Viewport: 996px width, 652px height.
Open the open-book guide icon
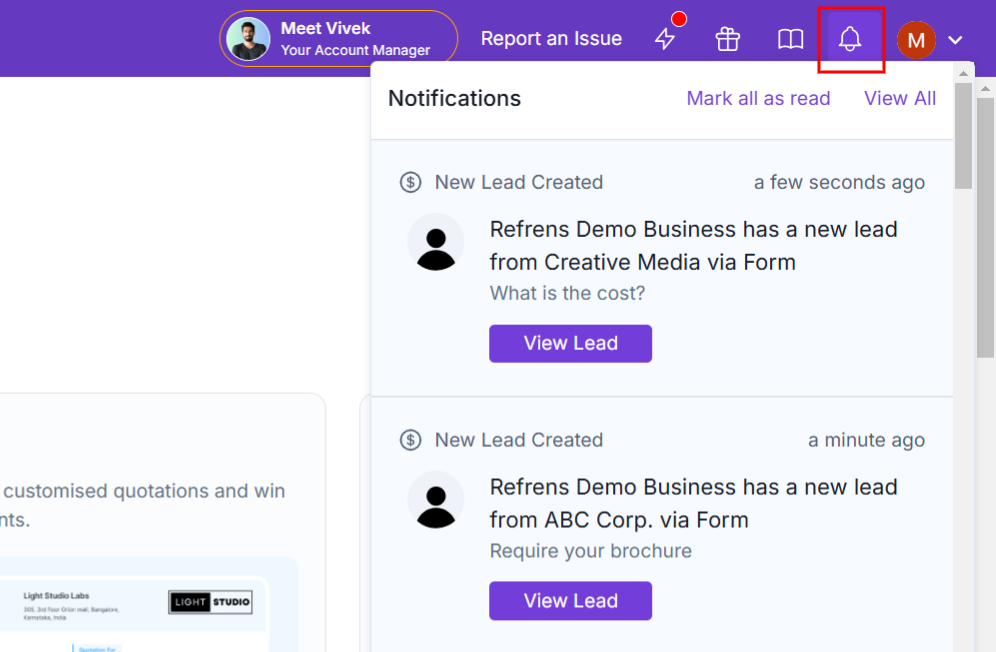coord(790,39)
